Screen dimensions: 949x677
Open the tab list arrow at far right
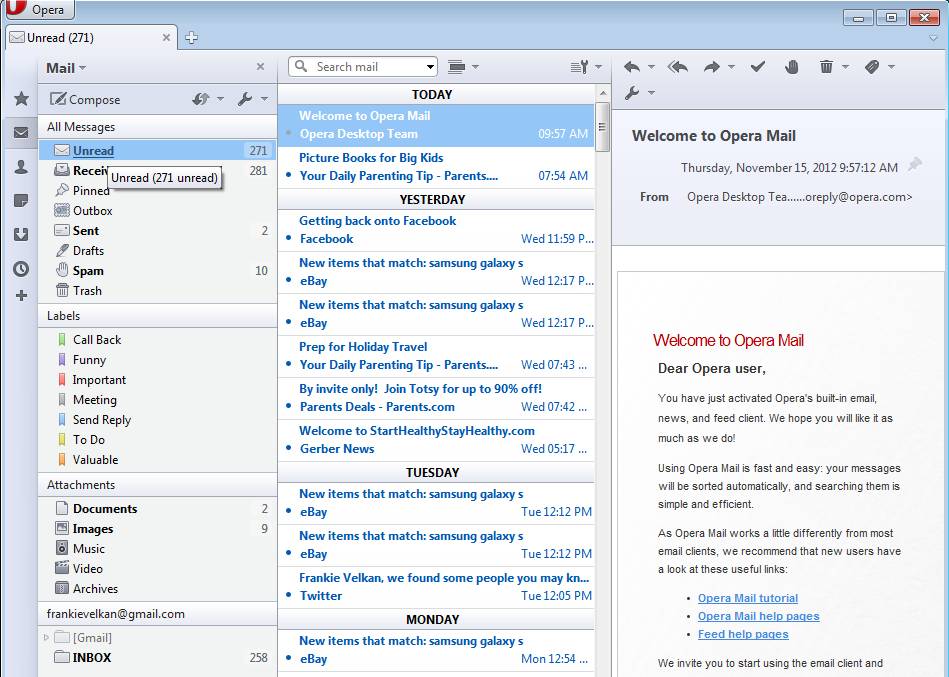pyautogui.click(x=933, y=38)
